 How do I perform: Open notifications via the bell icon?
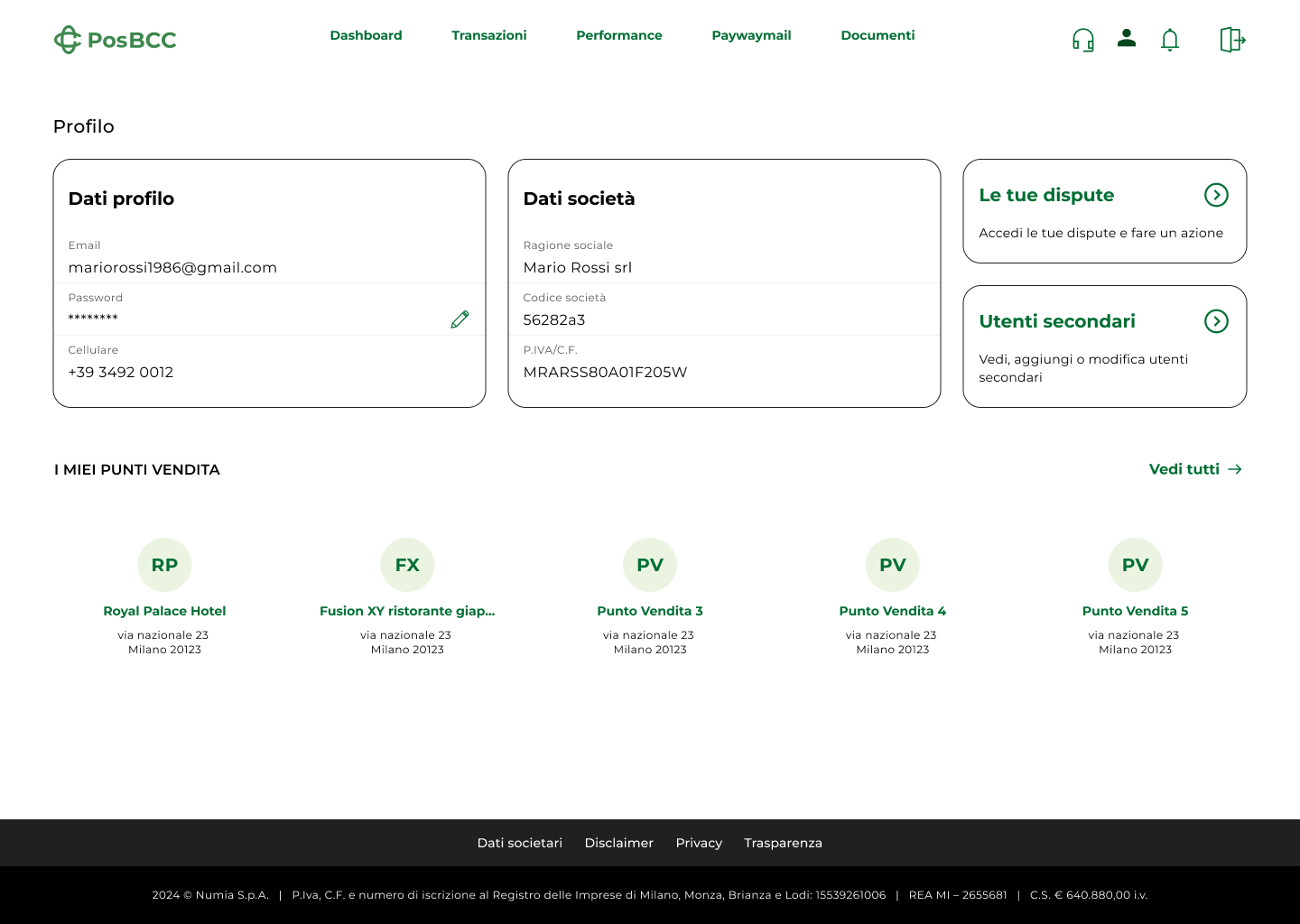(x=1169, y=40)
